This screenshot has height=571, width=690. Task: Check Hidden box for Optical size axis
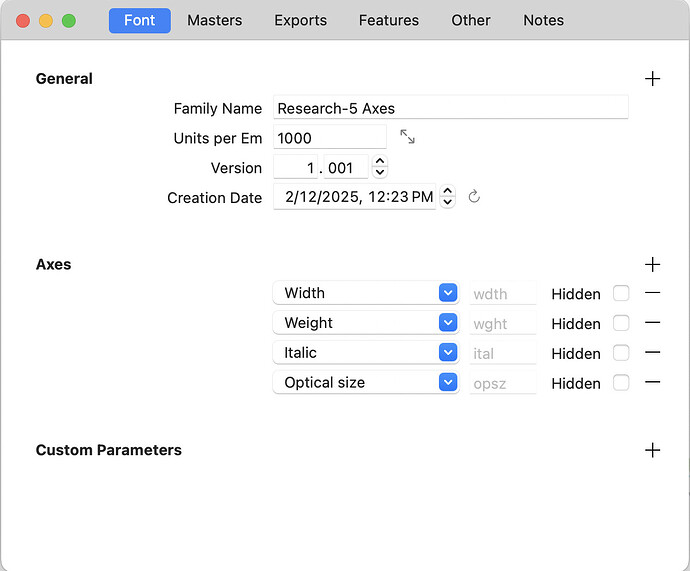pyautogui.click(x=621, y=383)
